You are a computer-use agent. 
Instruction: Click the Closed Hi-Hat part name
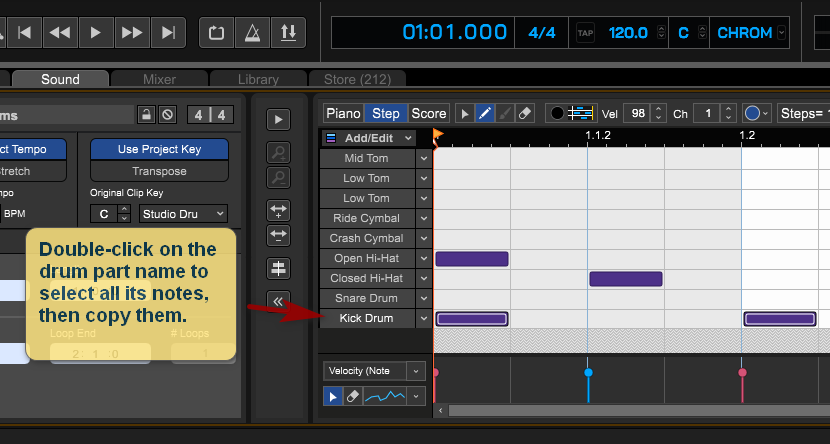tap(366, 278)
